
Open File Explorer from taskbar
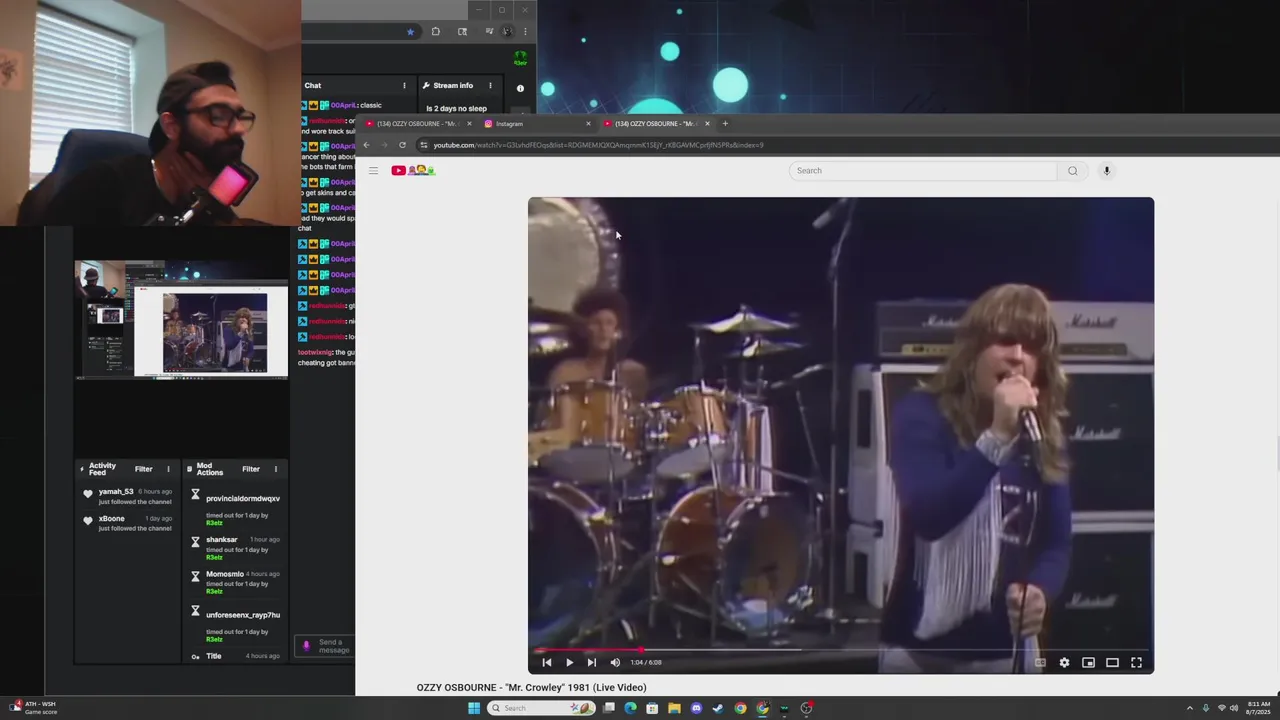click(x=674, y=708)
